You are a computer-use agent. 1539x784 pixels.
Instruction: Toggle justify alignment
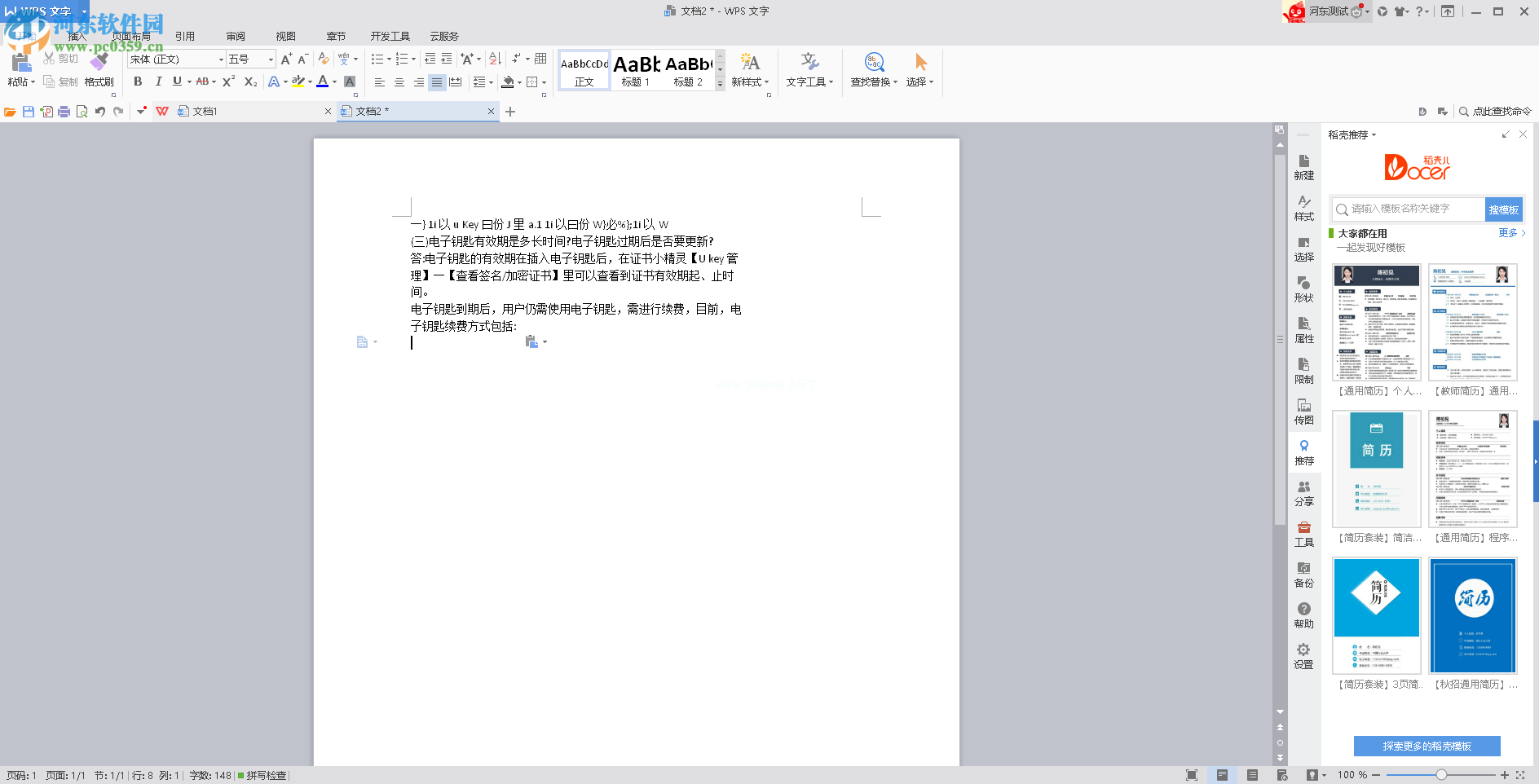coord(437,82)
